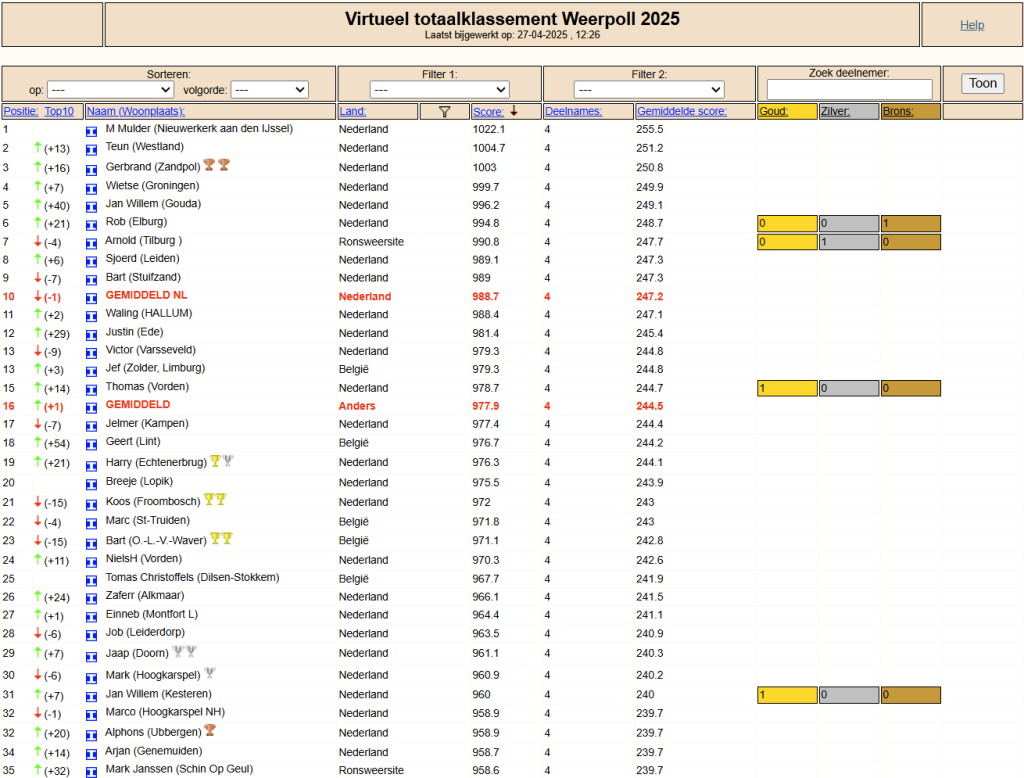Click the blue icon beside GEMIDDELD NL

pyautogui.click(x=91, y=298)
